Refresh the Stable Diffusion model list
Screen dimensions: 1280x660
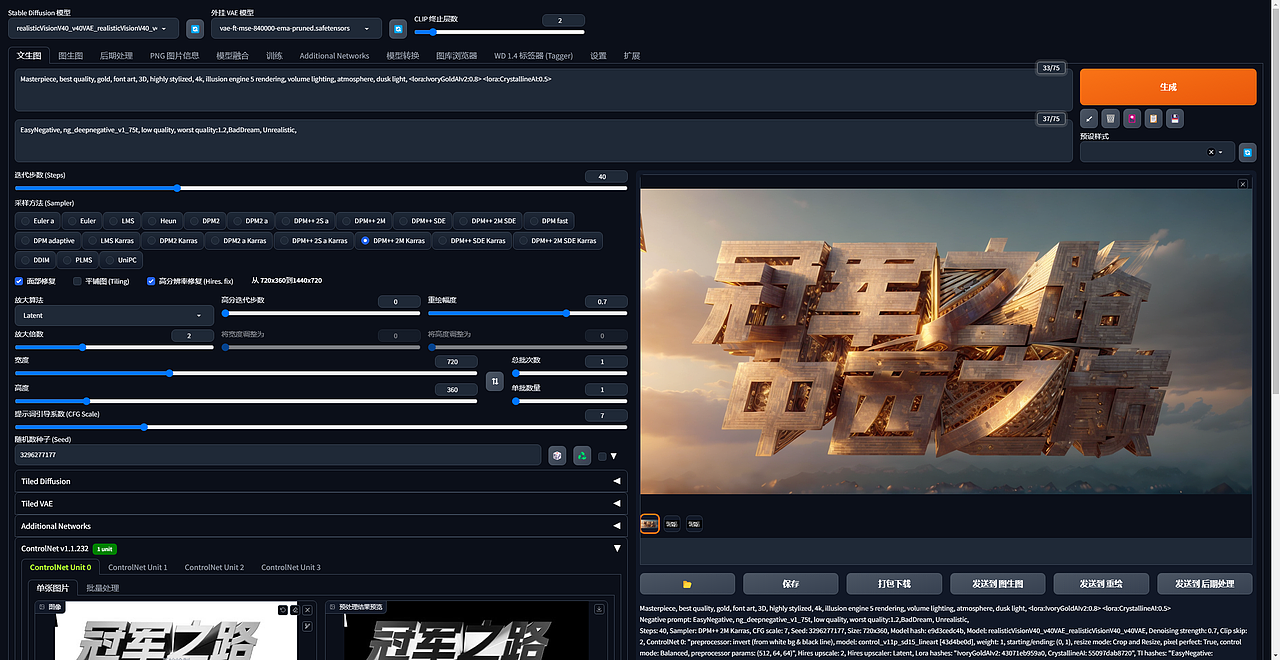[195, 28]
